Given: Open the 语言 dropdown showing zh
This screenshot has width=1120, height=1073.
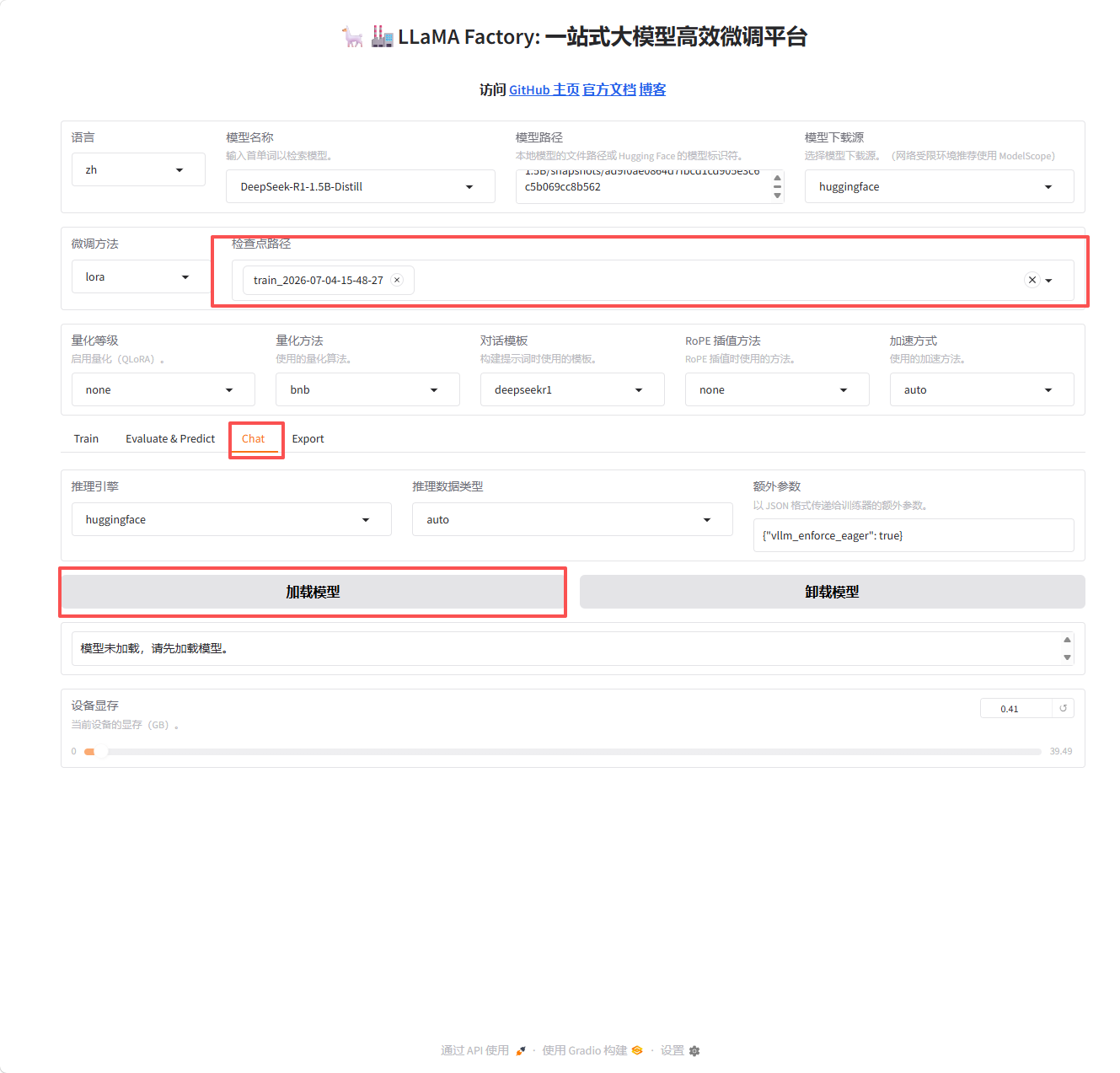Looking at the screenshot, I should coord(138,169).
